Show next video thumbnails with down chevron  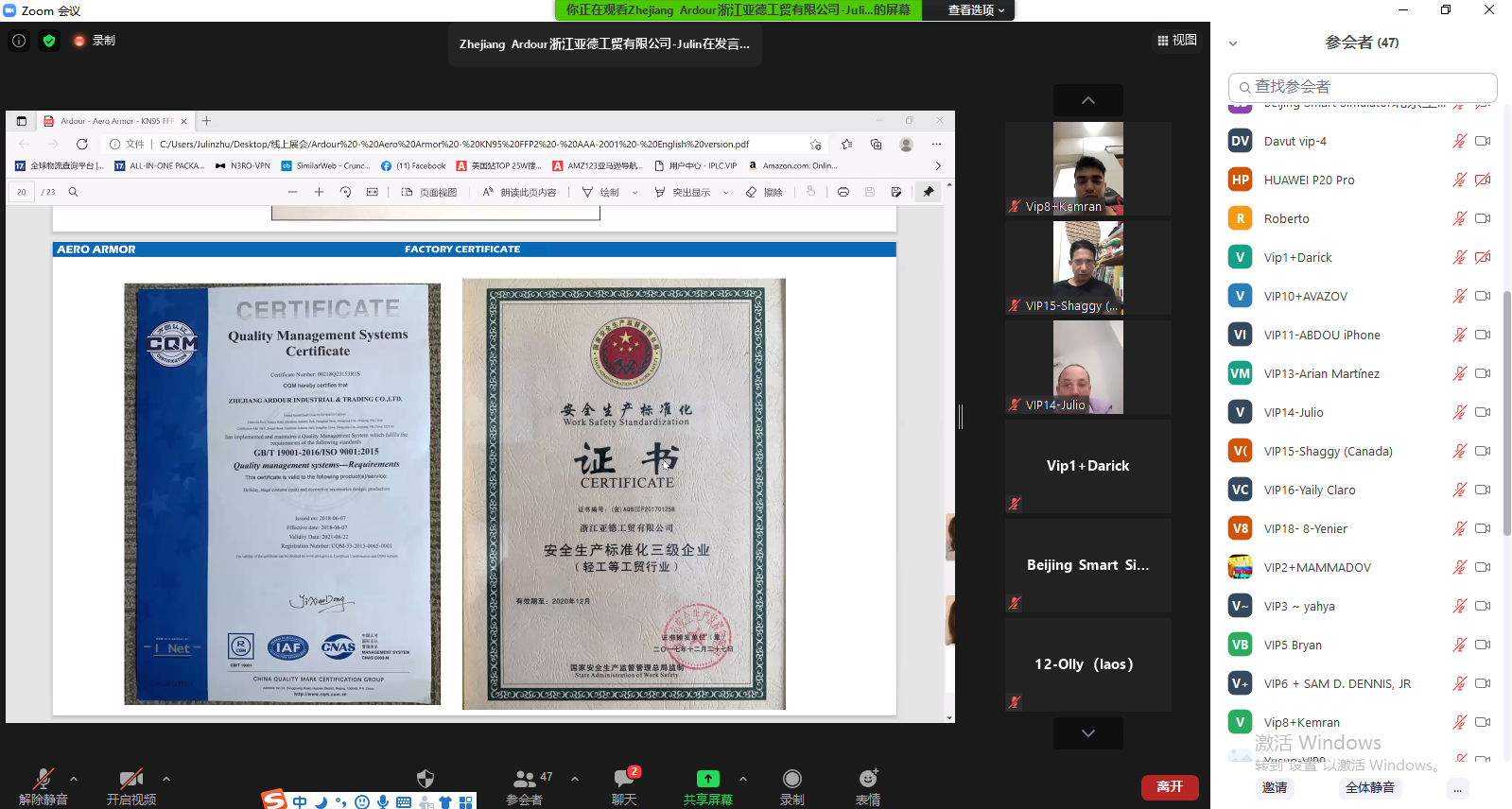(x=1088, y=733)
